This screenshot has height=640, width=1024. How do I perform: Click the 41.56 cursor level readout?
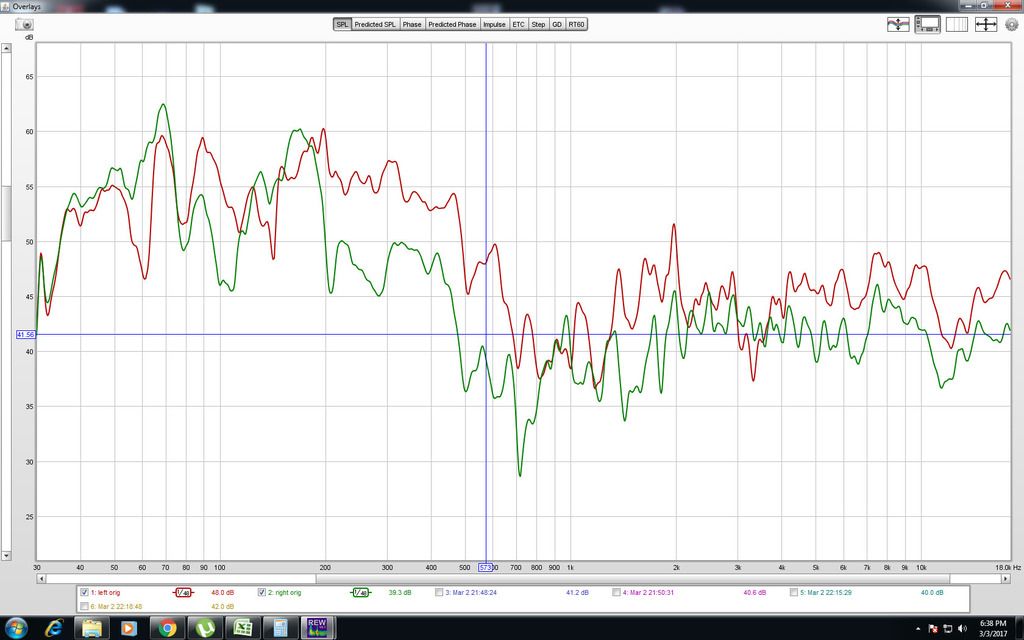click(x=25, y=334)
